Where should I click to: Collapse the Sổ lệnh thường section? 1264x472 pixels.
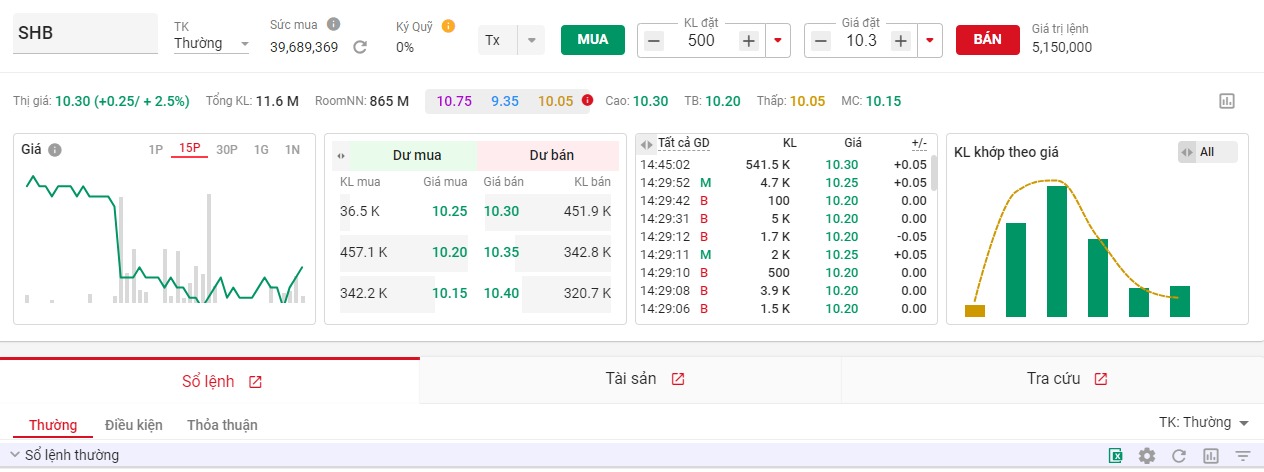tap(15, 455)
